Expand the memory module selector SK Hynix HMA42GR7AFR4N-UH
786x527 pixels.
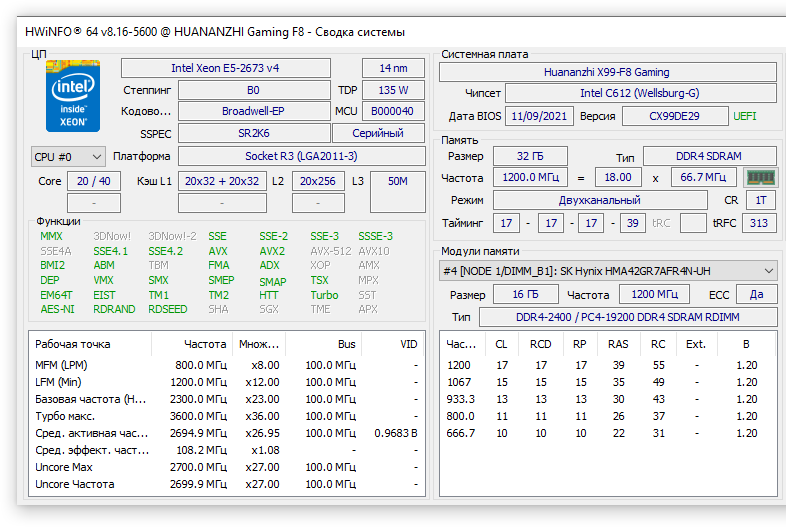608,271
